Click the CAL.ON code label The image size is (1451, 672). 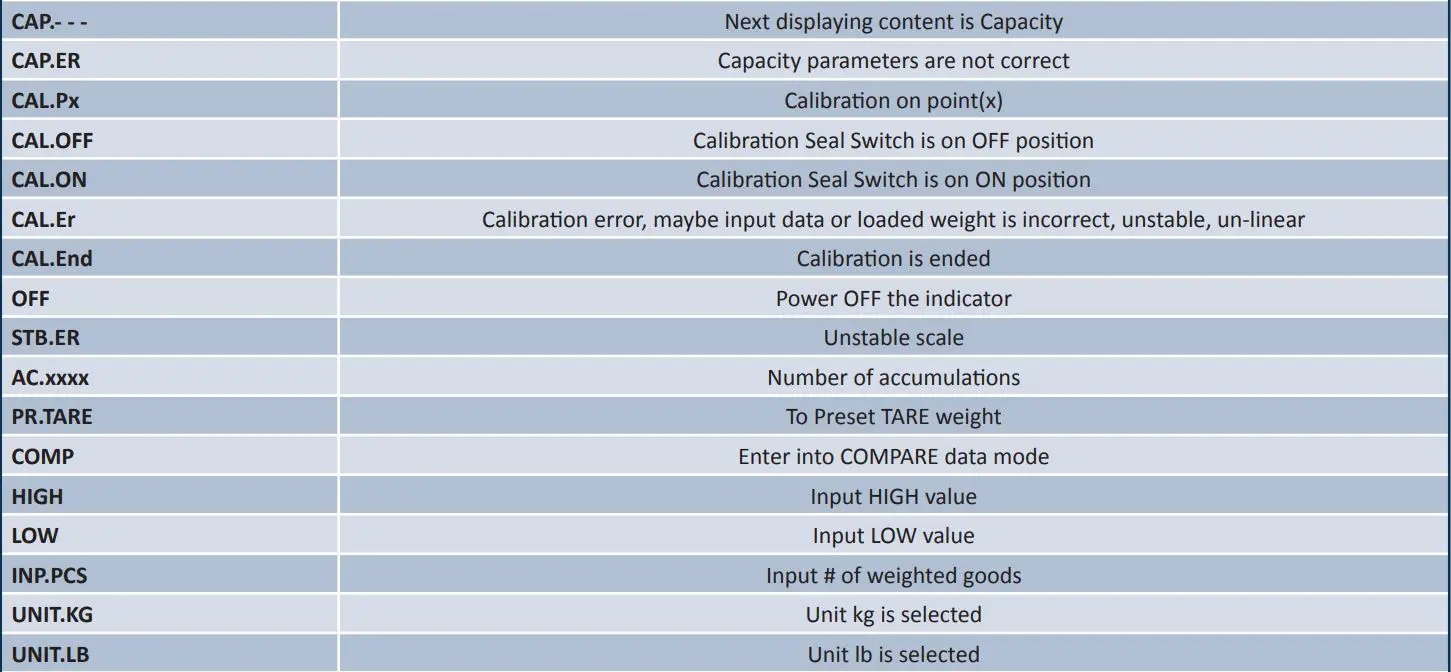tap(49, 180)
